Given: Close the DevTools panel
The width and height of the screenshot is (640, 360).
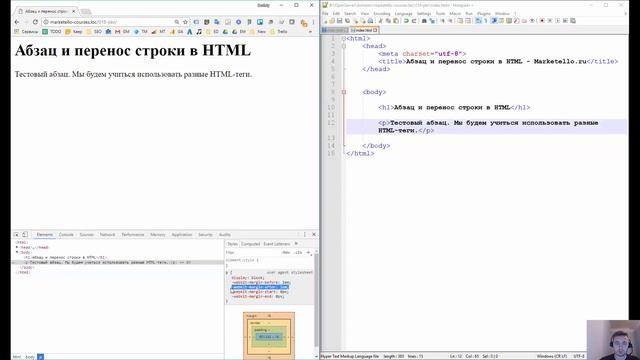Looking at the screenshot, I should tap(314, 235).
